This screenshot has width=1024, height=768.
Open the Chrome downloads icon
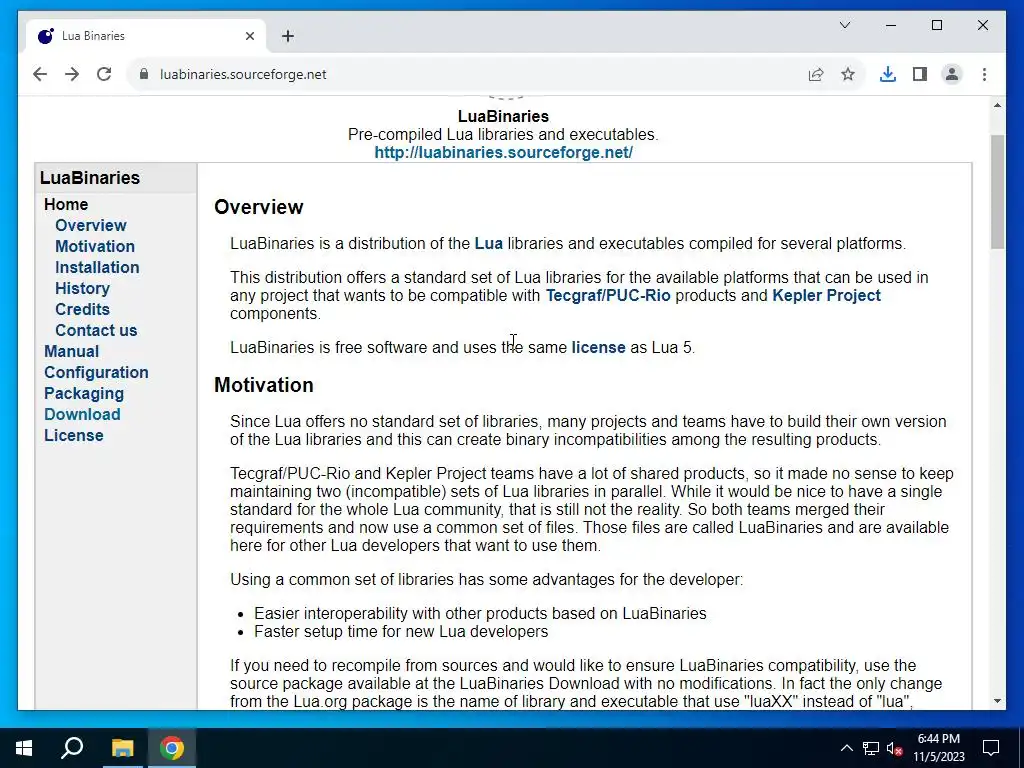pos(888,74)
